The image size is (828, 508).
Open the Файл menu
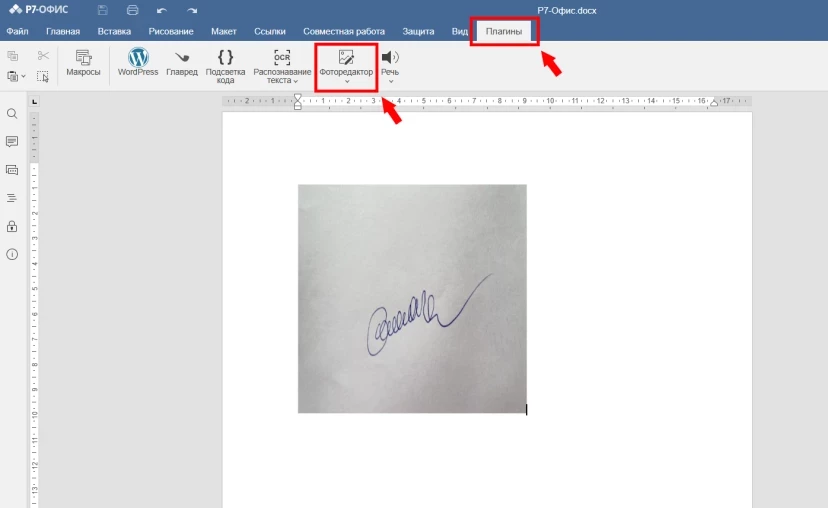pyautogui.click(x=17, y=31)
